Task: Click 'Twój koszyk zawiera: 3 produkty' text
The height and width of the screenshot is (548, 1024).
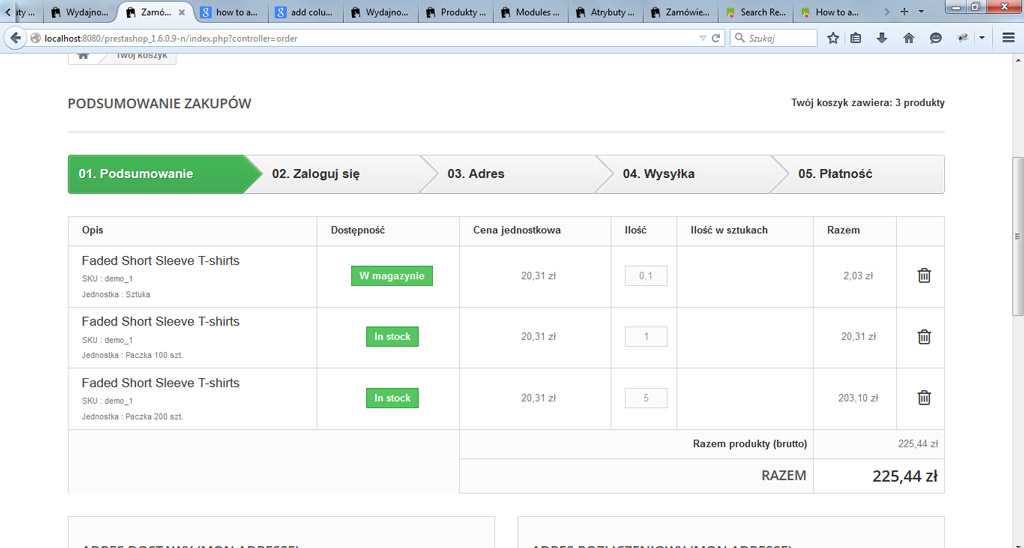Action: 868,103
